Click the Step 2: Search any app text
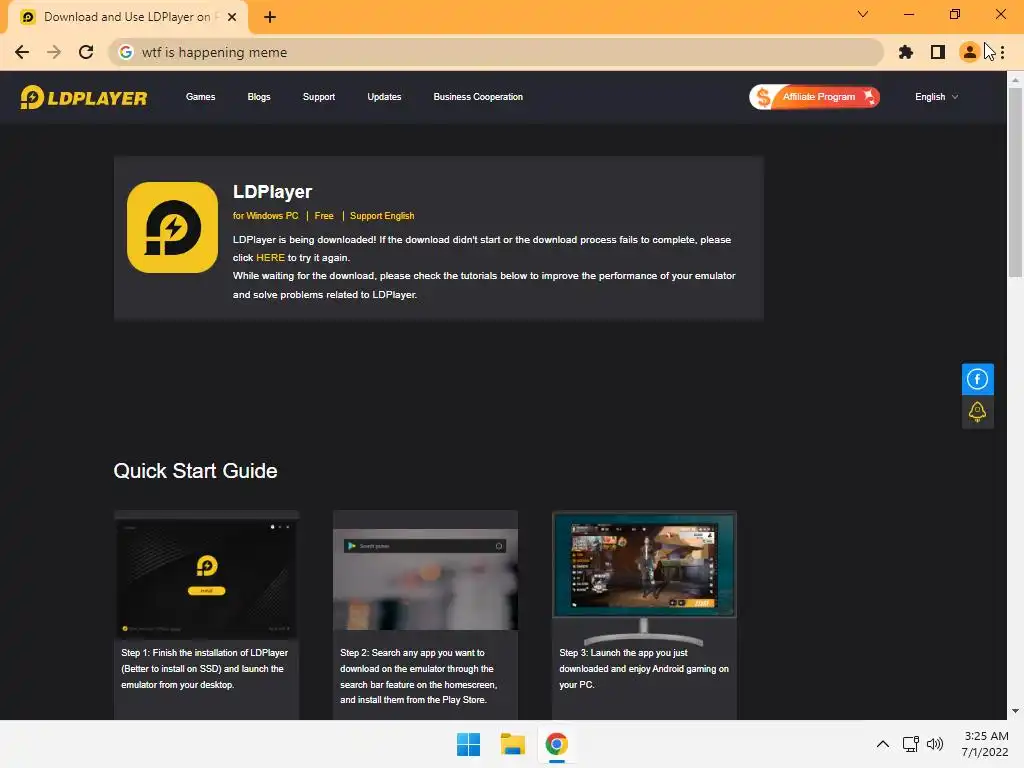The height and width of the screenshot is (768, 1024). click(x=419, y=676)
